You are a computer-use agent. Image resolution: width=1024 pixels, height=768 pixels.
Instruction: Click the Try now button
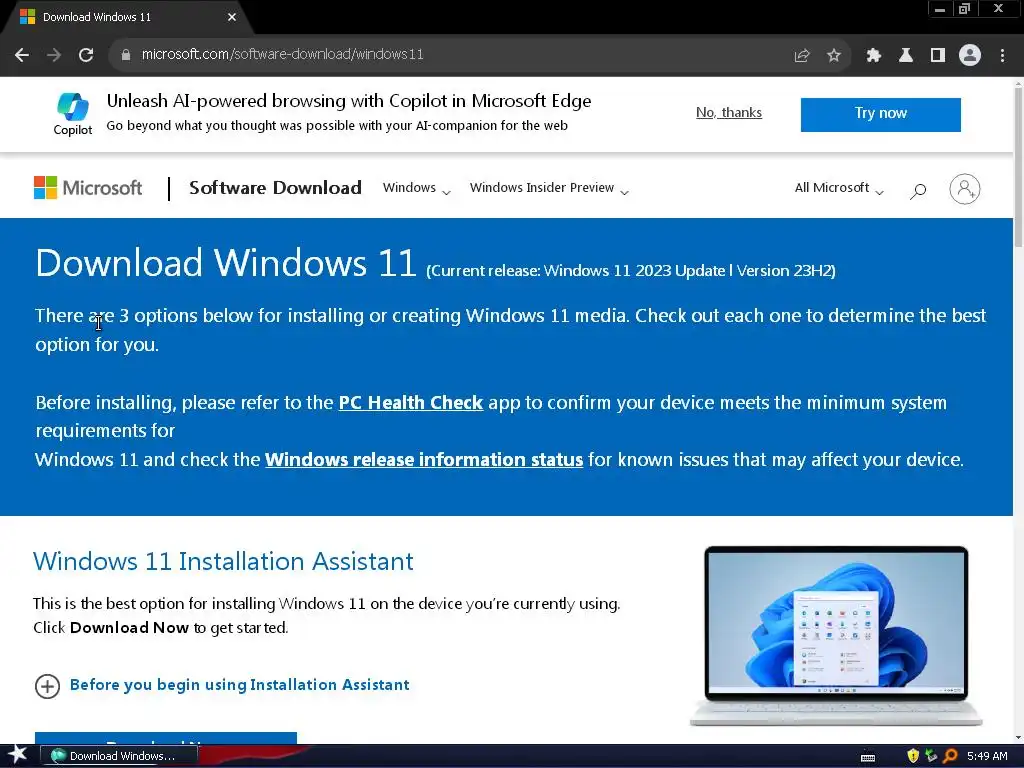(880, 114)
